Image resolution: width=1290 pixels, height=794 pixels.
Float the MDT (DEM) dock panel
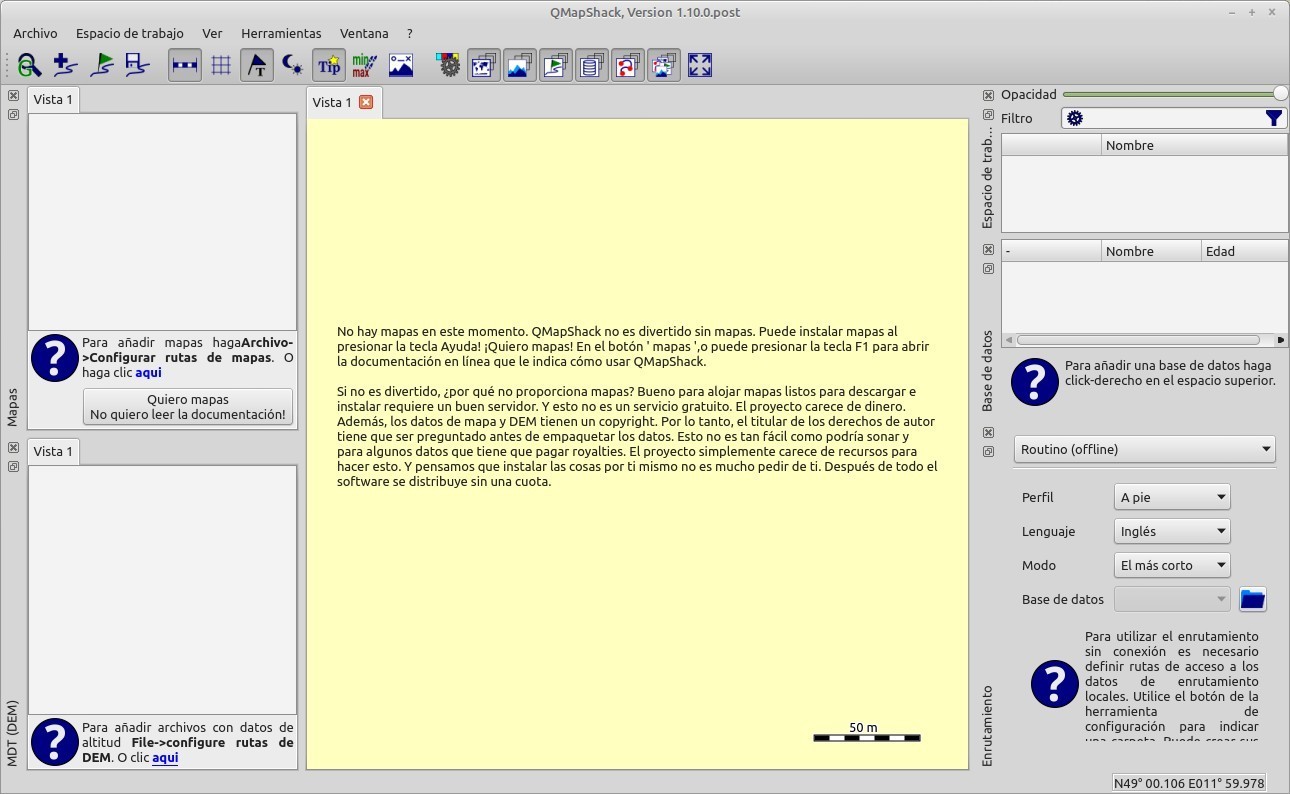click(x=13, y=466)
